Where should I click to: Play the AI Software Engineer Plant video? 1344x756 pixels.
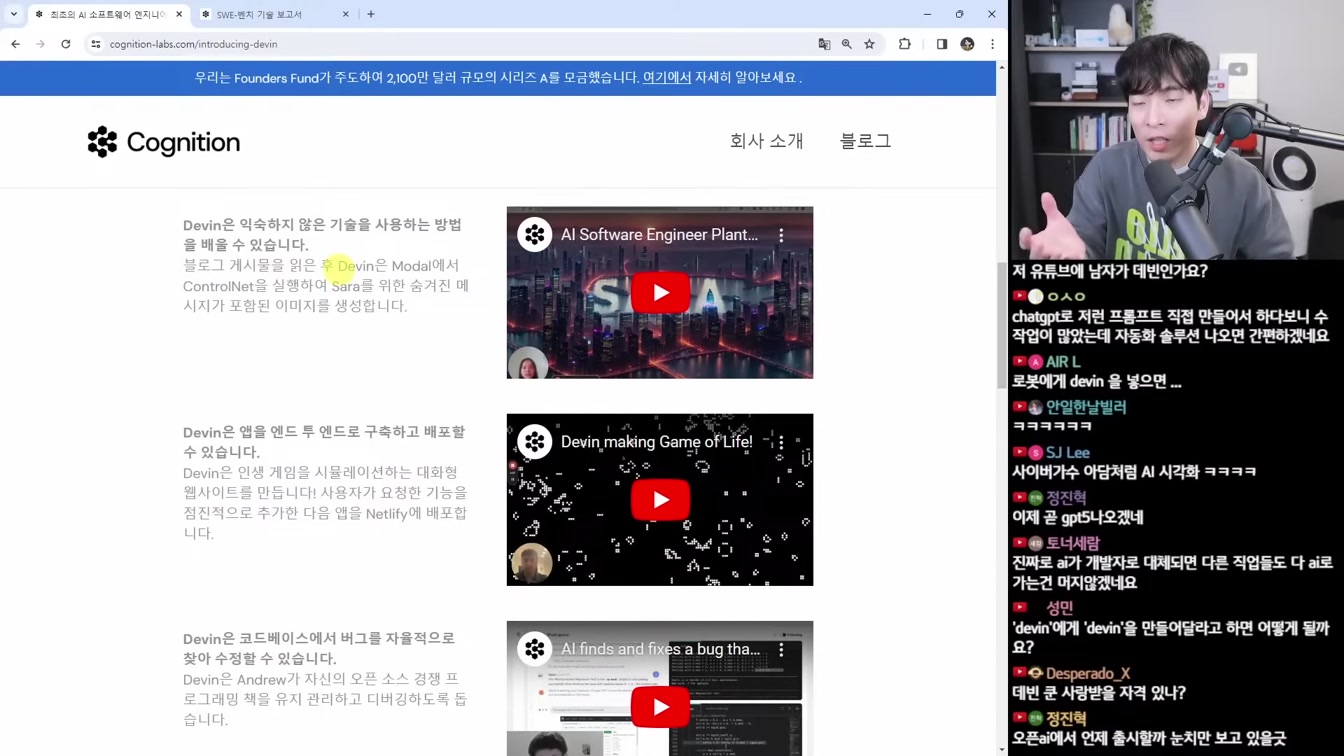pos(660,293)
